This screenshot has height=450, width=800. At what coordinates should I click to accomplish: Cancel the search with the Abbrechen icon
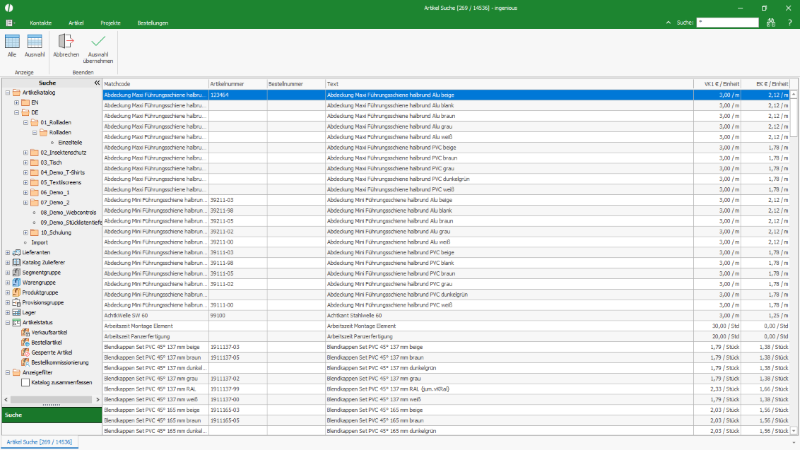tap(66, 42)
